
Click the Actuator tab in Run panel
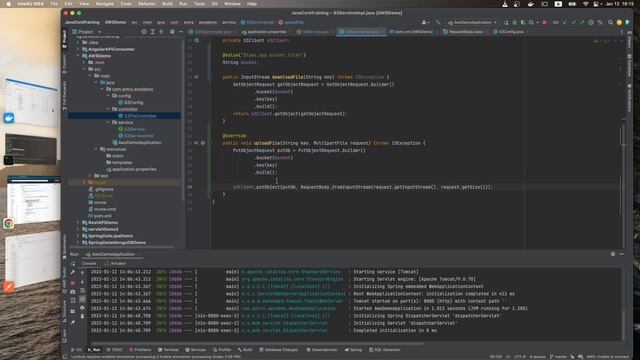pyautogui.click(x=116, y=263)
